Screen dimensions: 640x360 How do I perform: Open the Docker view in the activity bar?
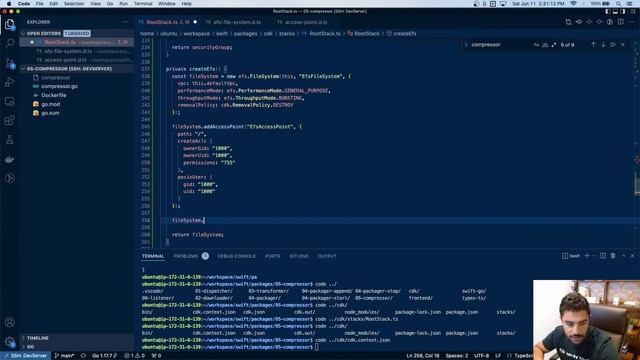(x=10, y=159)
